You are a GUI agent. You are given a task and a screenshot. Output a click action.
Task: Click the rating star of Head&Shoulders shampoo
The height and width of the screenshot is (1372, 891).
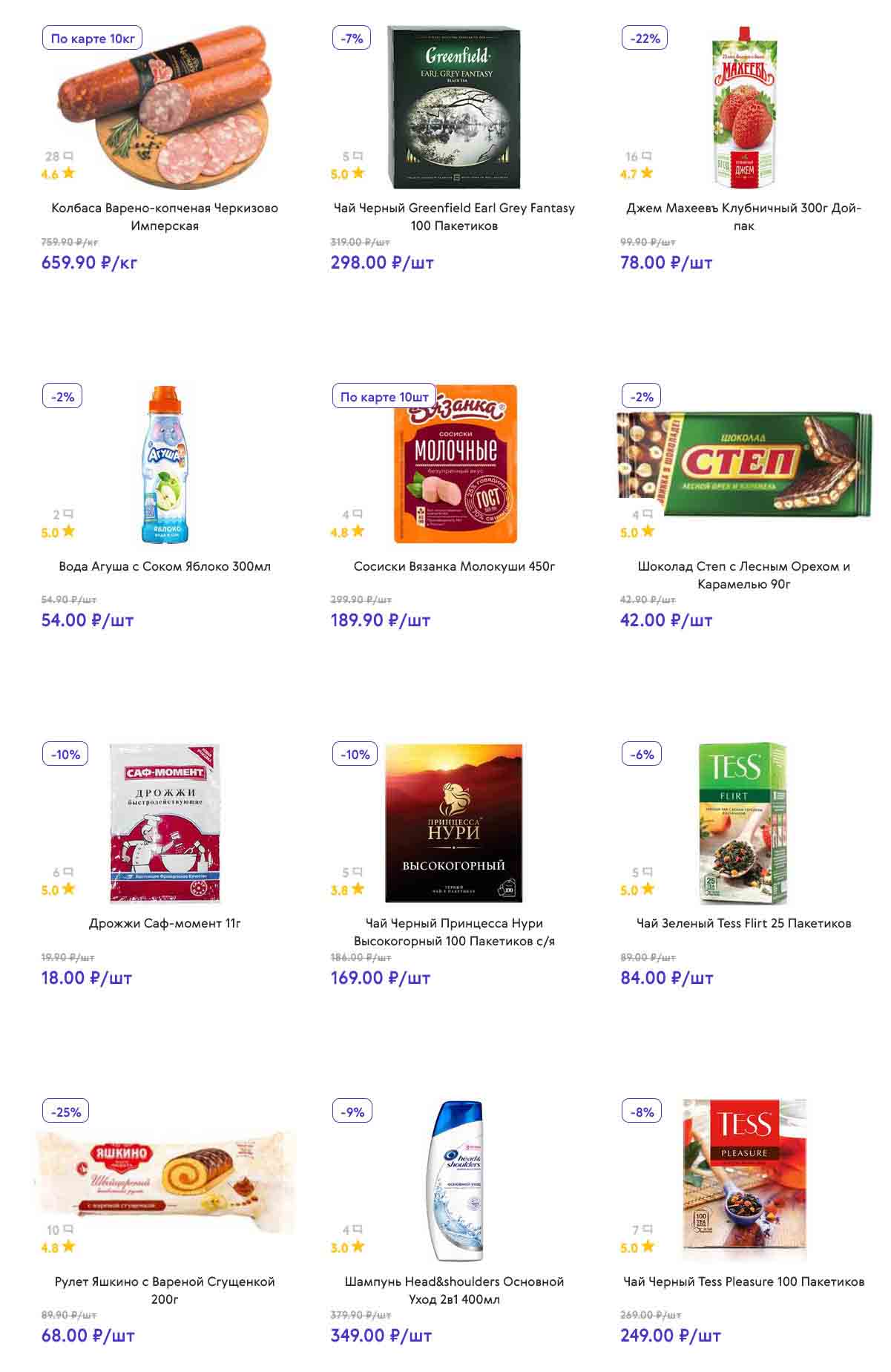(x=358, y=1247)
